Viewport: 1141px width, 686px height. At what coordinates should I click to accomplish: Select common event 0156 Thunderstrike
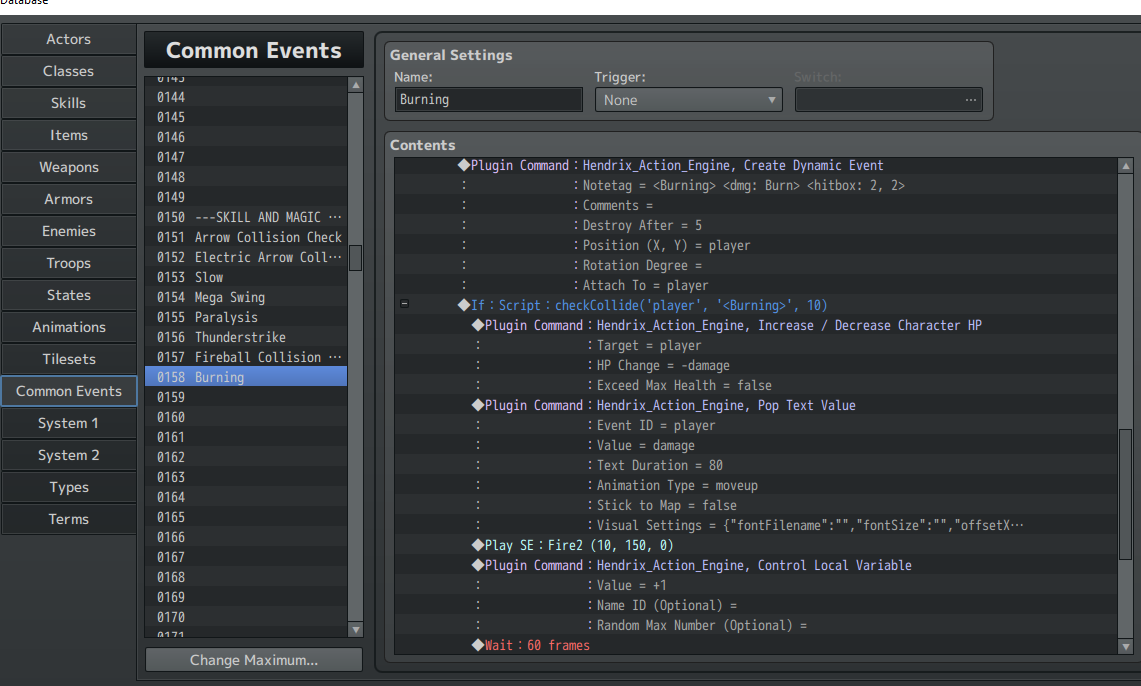[246, 338]
